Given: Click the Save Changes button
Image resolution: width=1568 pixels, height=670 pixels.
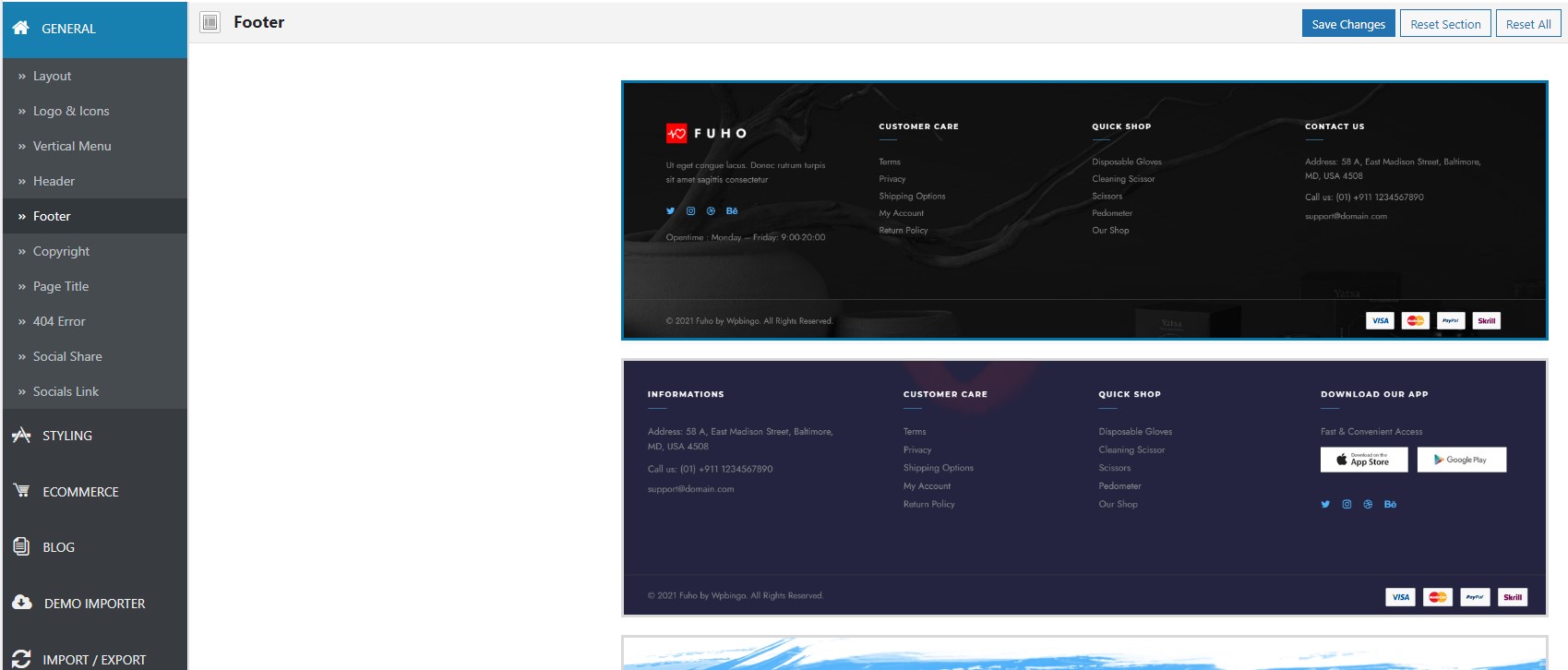Looking at the screenshot, I should point(1348,24).
